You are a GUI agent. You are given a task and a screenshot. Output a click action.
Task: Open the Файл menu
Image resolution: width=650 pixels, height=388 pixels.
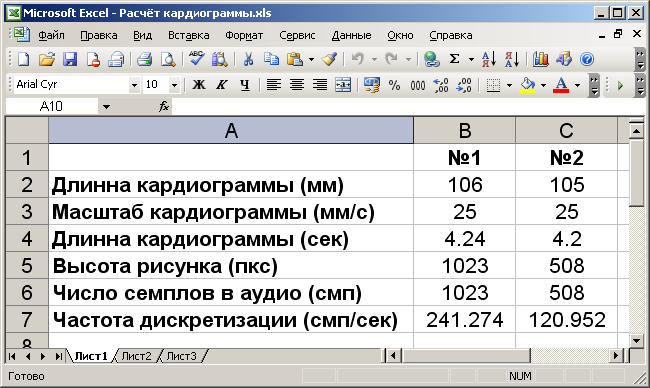point(51,36)
